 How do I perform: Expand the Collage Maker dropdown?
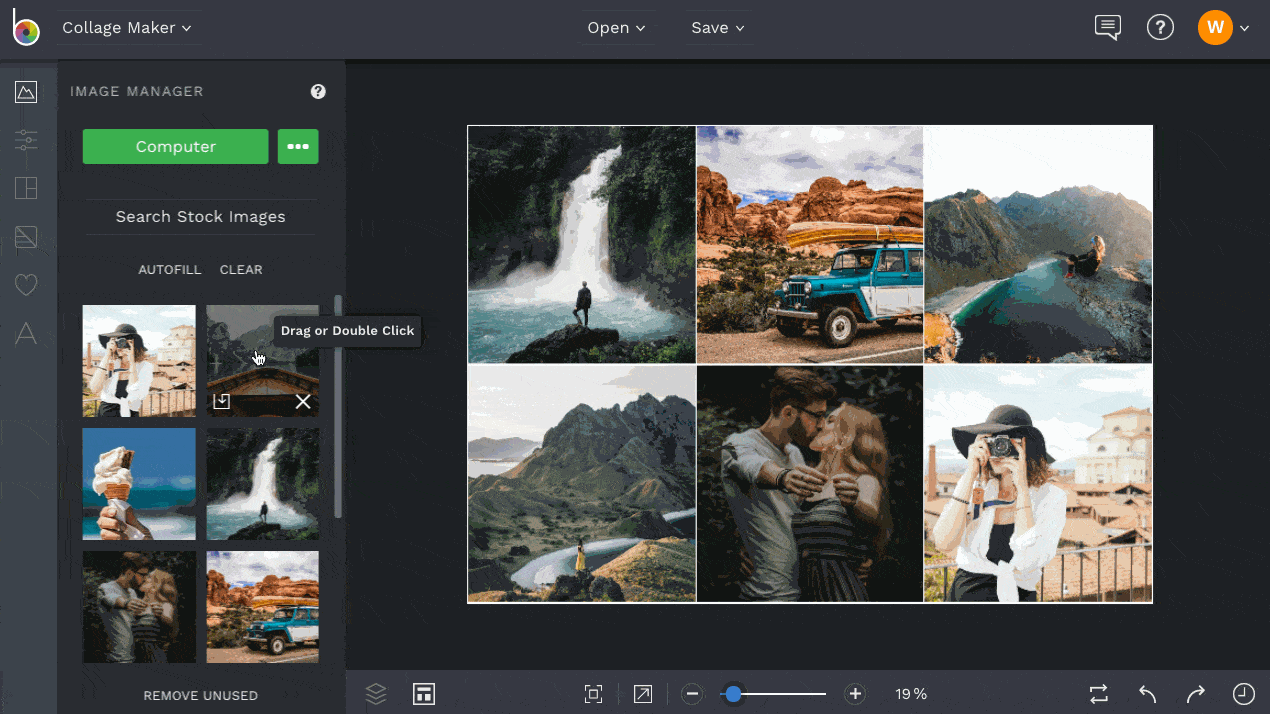pyautogui.click(x=126, y=28)
